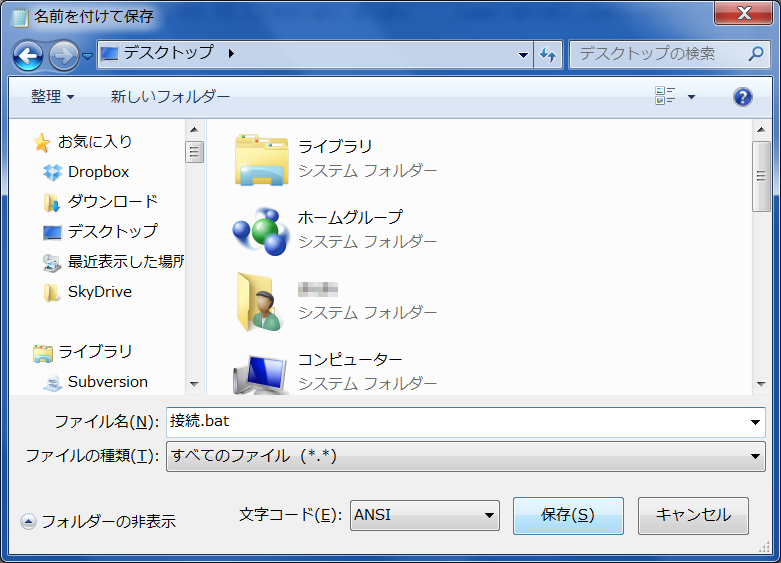This screenshot has width=781, height=563.
Task: Expand the file name history dropdown arrow
Action: click(755, 422)
